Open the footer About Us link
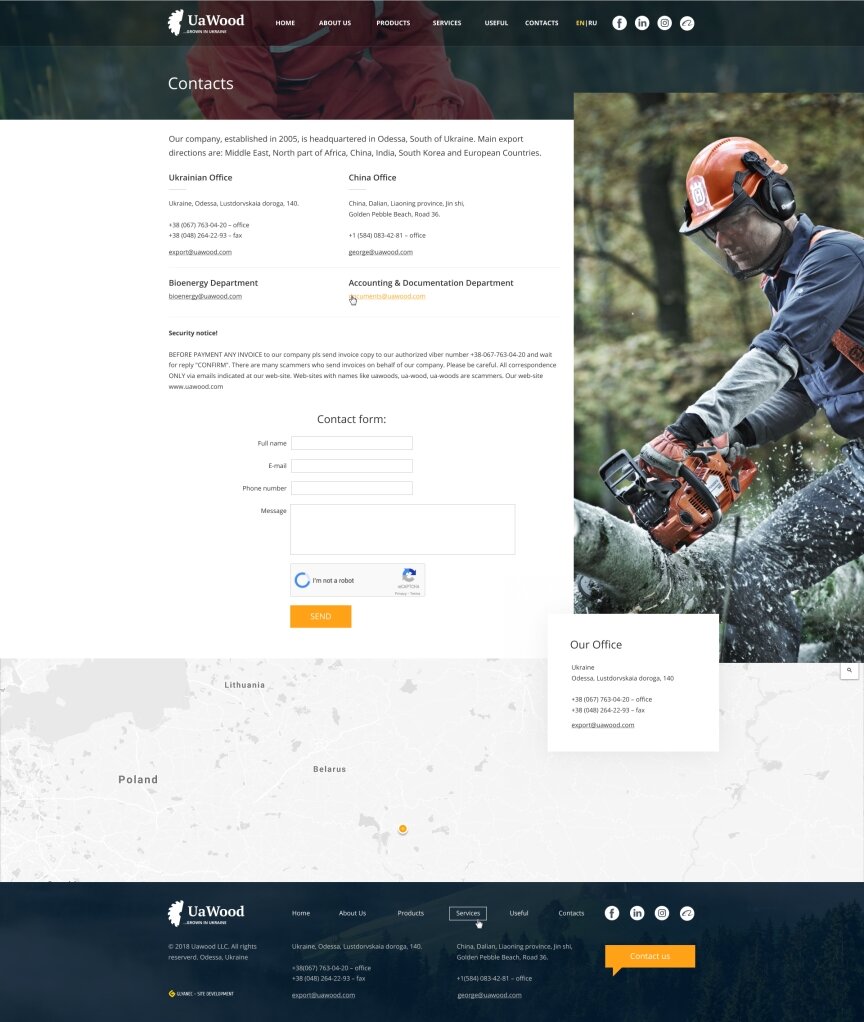 353,913
